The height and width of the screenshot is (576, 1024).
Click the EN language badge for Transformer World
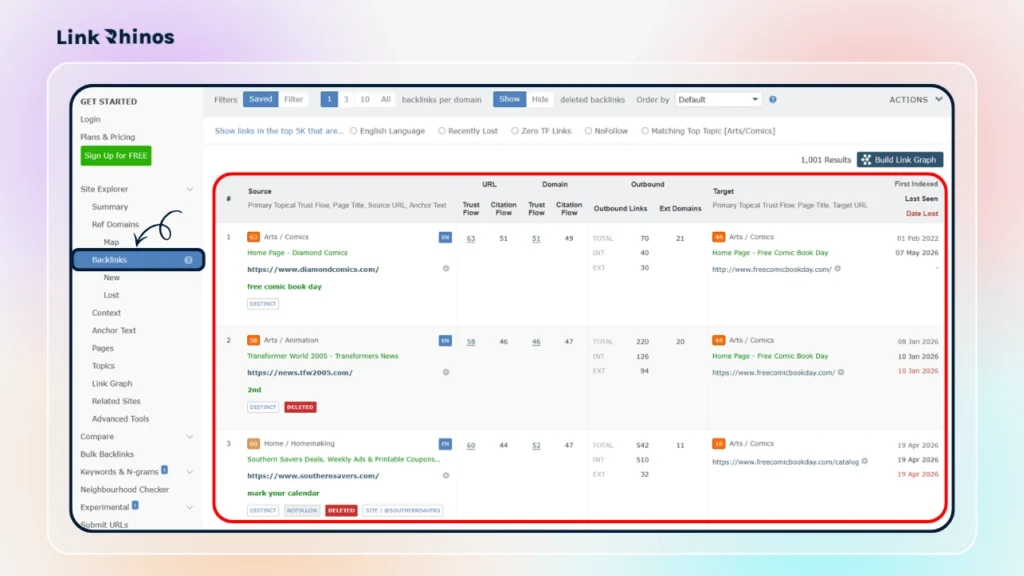pos(445,340)
